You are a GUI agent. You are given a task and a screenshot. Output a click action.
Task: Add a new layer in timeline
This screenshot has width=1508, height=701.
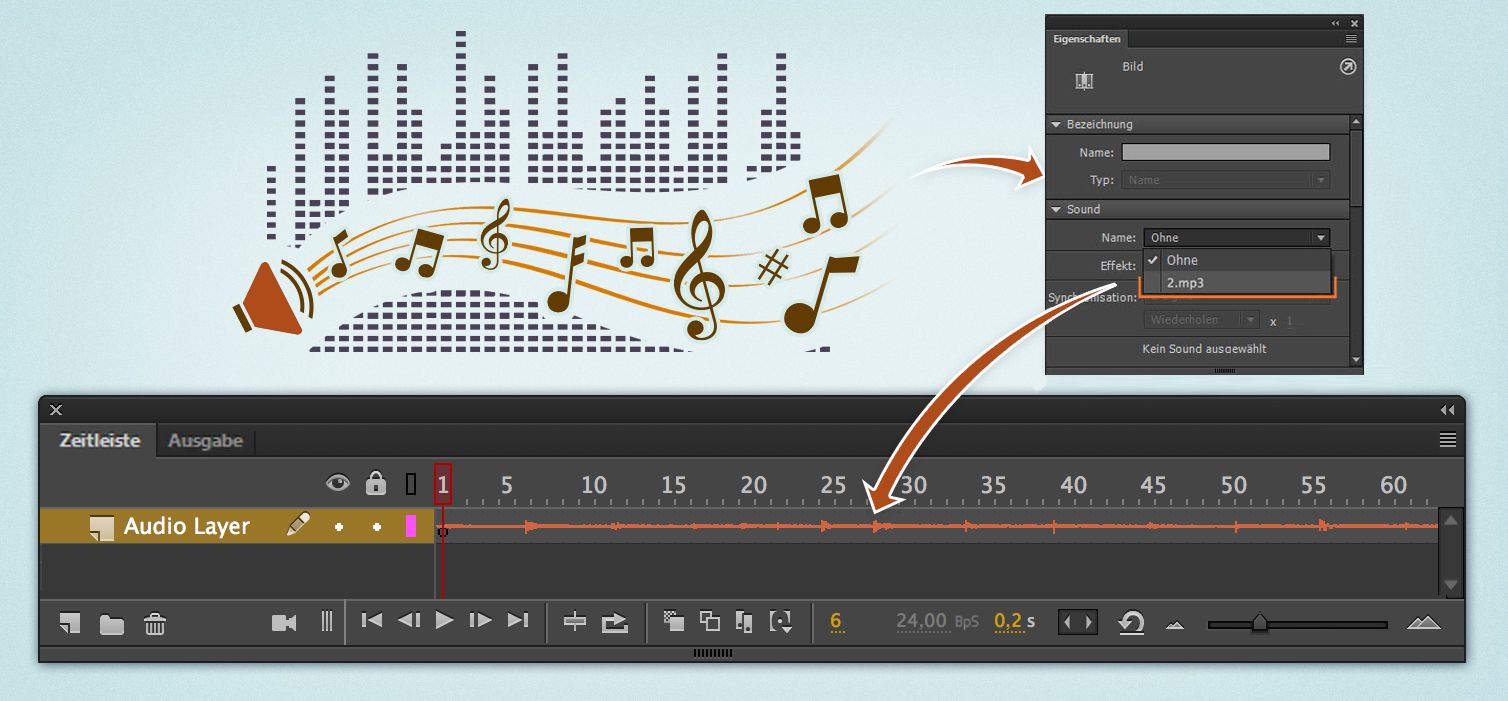click(x=69, y=623)
